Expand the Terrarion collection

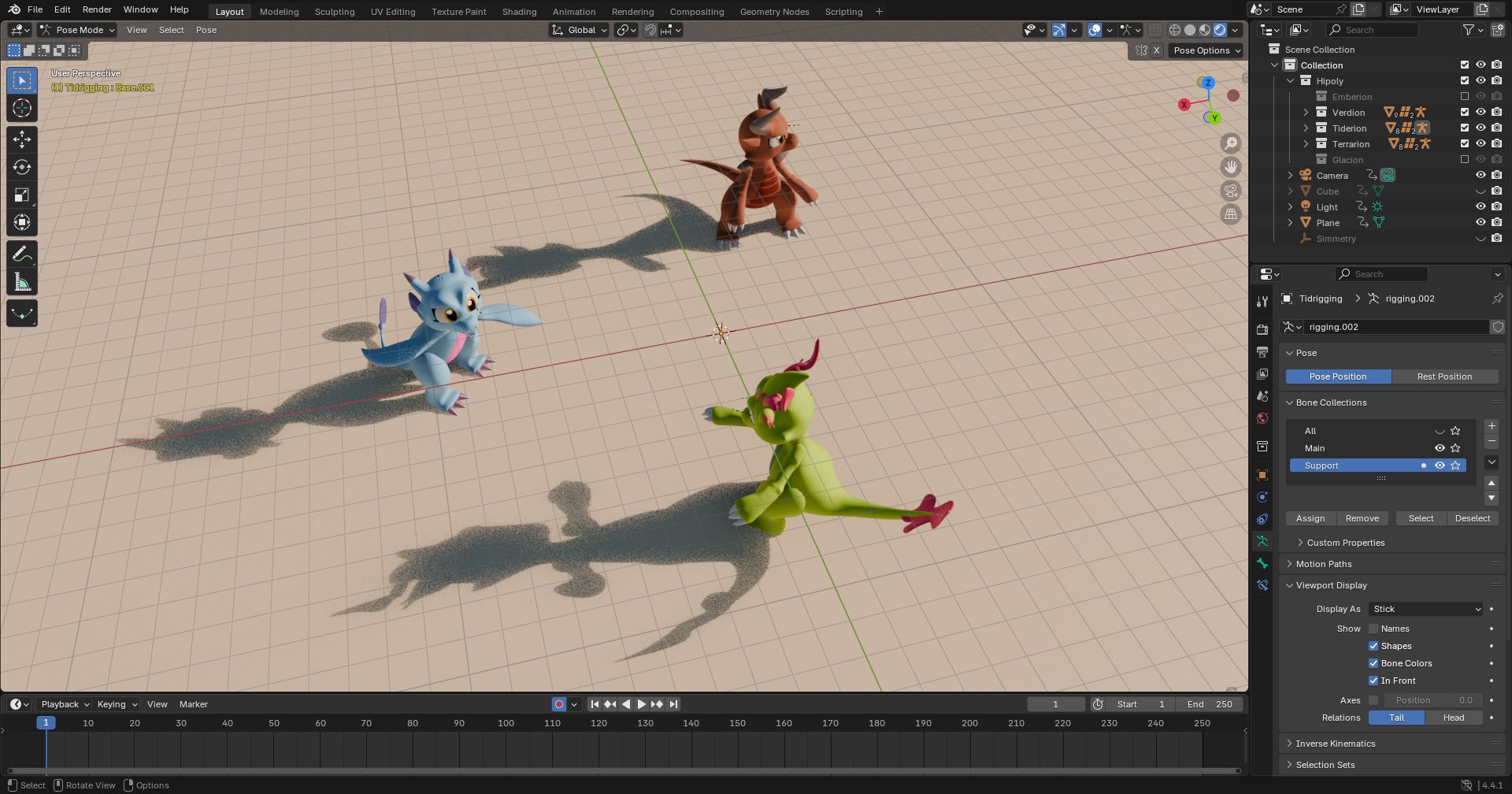point(1306,144)
